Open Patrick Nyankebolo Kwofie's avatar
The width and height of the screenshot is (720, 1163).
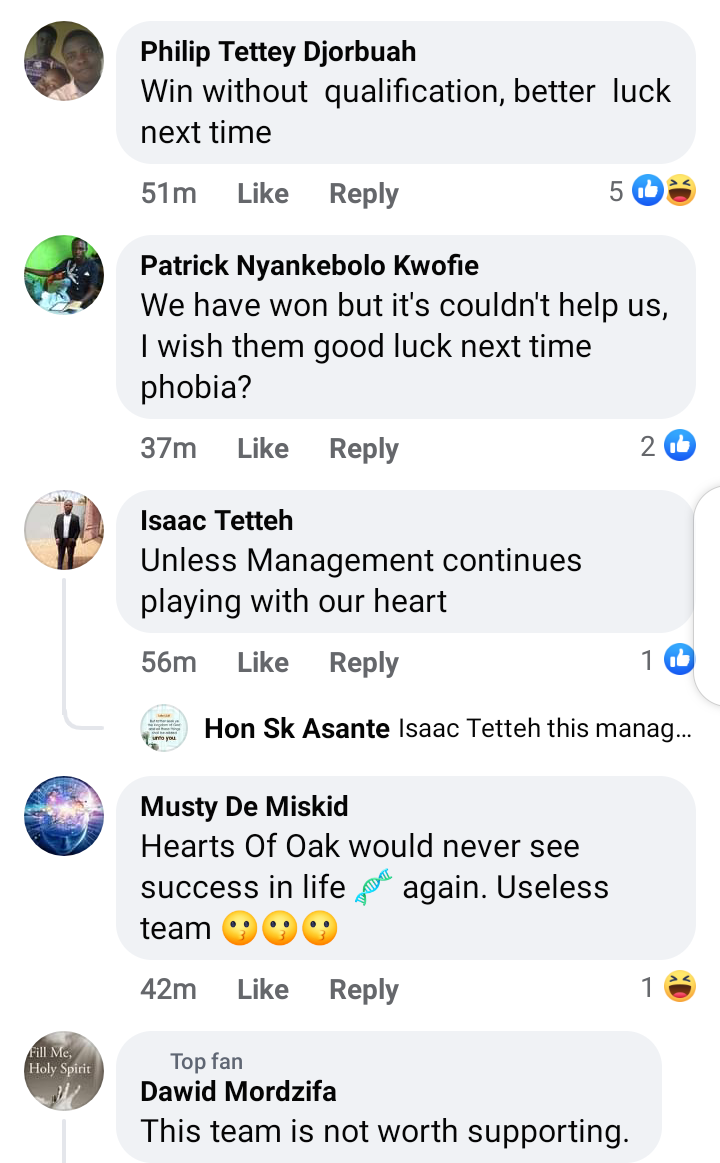tap(63, 275)
